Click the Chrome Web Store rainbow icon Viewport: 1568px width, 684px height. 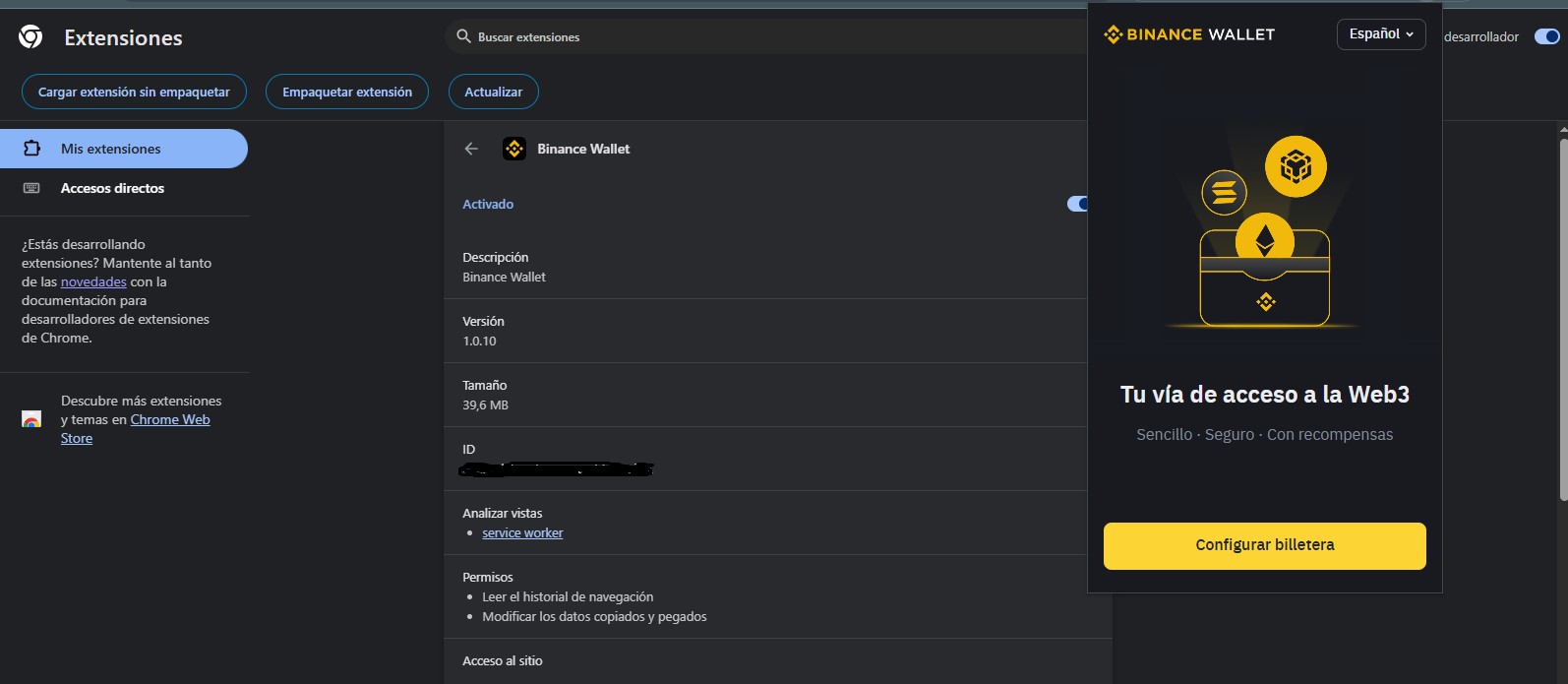point(31,419)
